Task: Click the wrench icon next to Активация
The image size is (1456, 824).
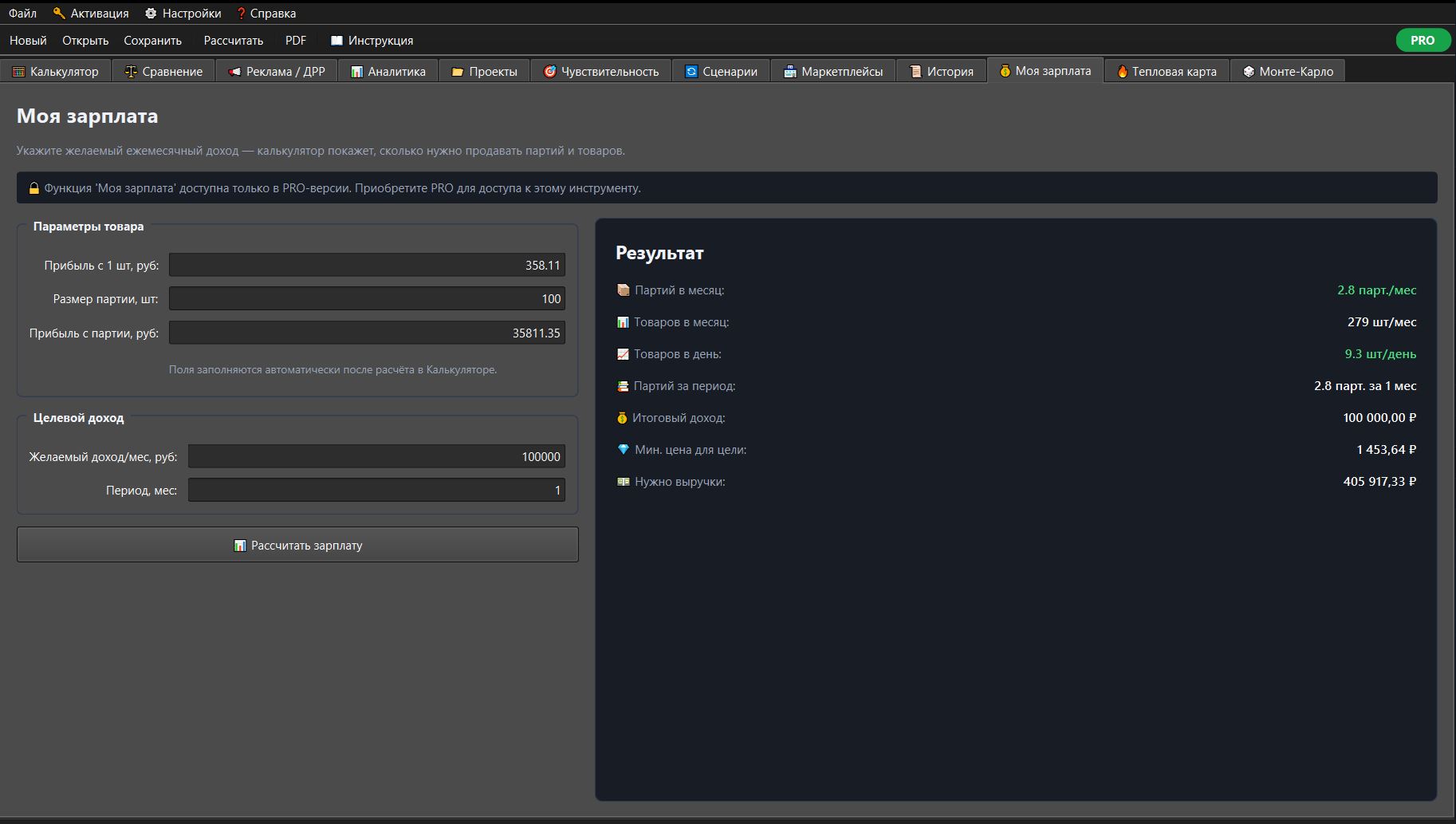Action: (59, 13)
